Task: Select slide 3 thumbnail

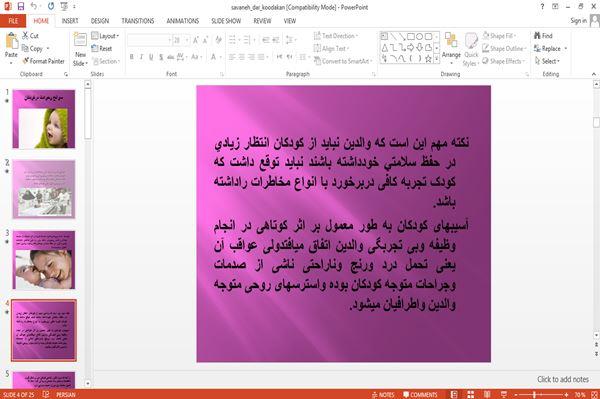Action: pos(44,260)
